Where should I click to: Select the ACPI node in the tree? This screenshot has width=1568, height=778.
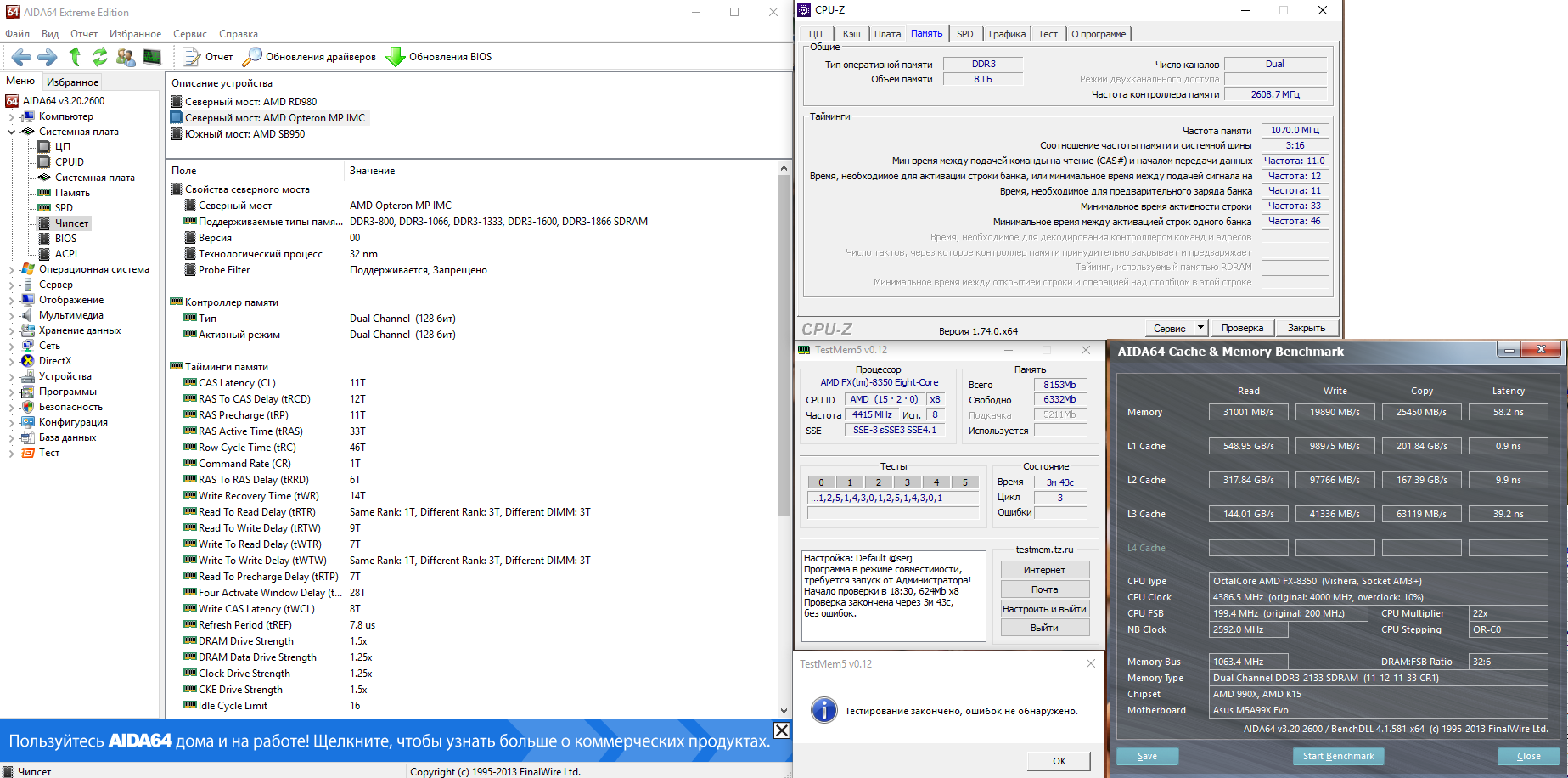(66, 254)
